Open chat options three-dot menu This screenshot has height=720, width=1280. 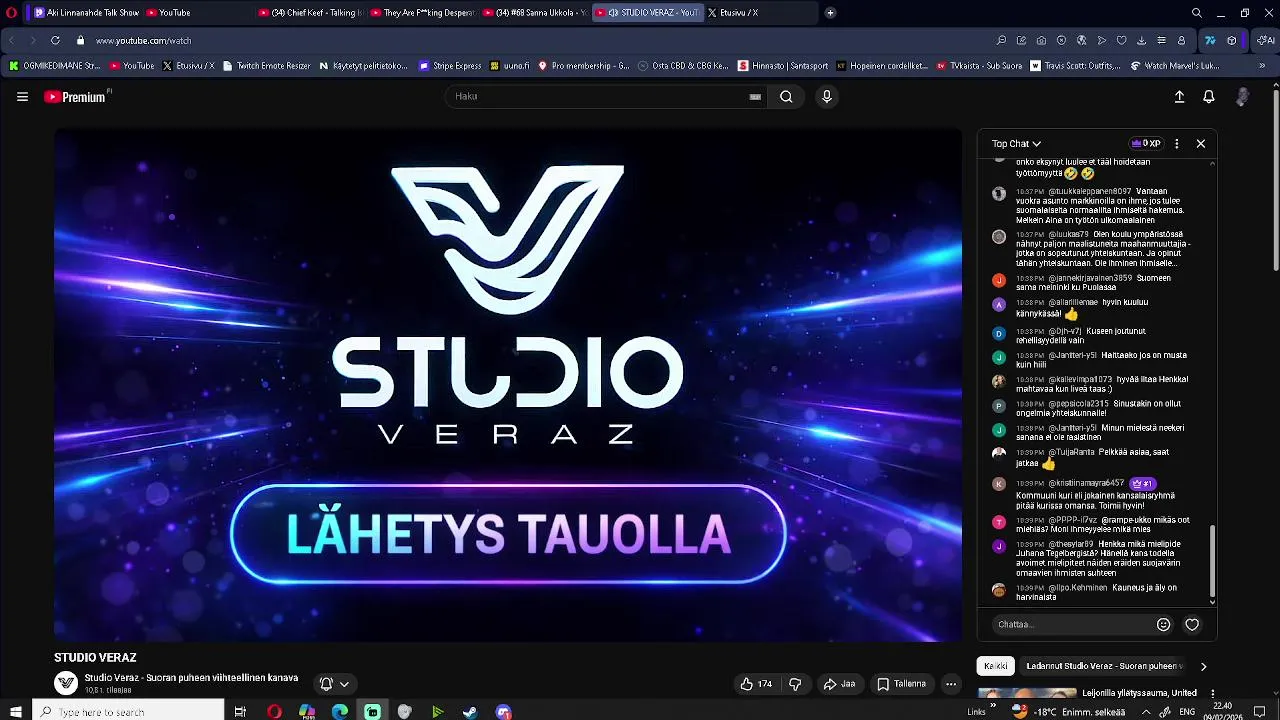pos(1176,144)
